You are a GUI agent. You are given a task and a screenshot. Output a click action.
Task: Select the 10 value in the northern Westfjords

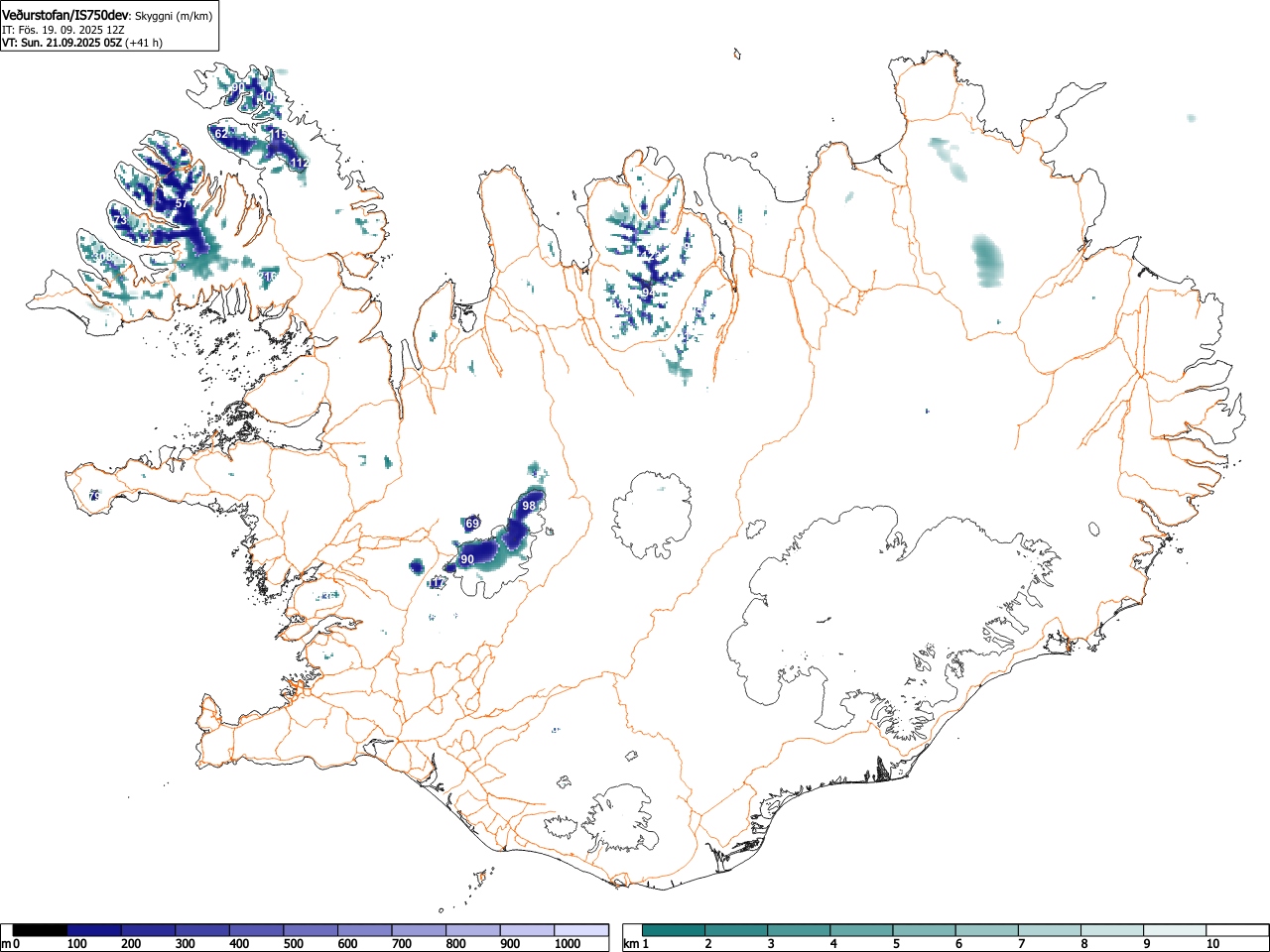266,96
